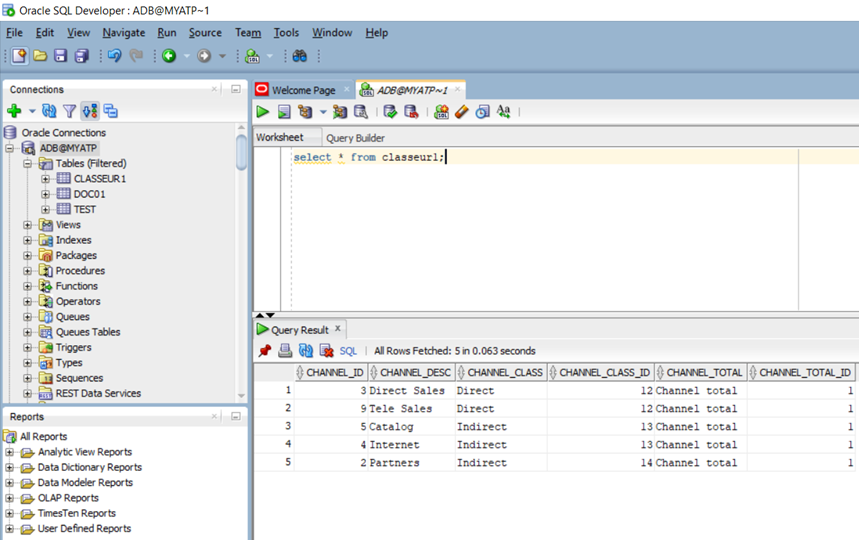Select the Query Result tab
The image size is (859, 540).
[300, 330]
